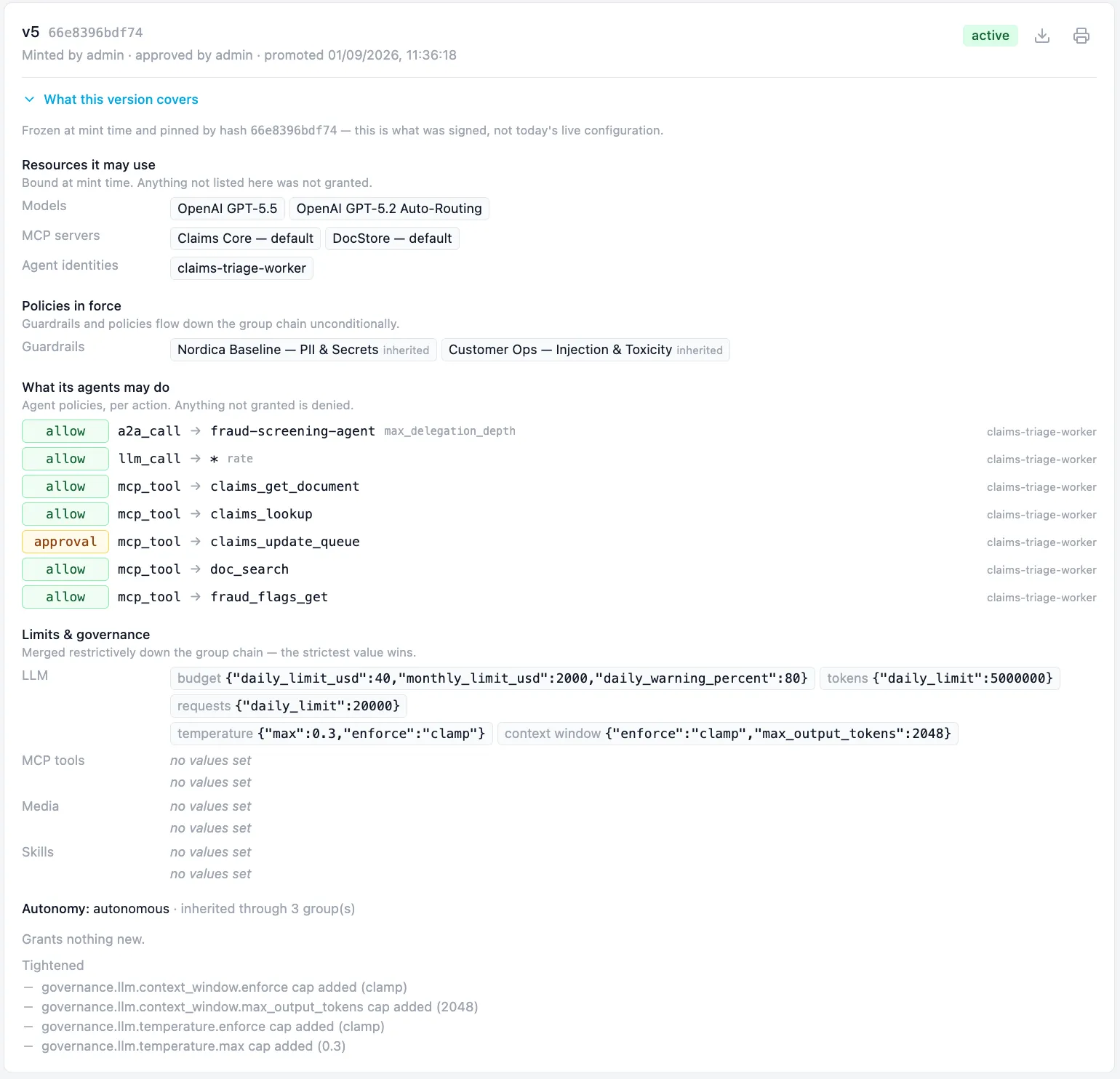Collapse the 'What this version covers' section

pos(111,100)
